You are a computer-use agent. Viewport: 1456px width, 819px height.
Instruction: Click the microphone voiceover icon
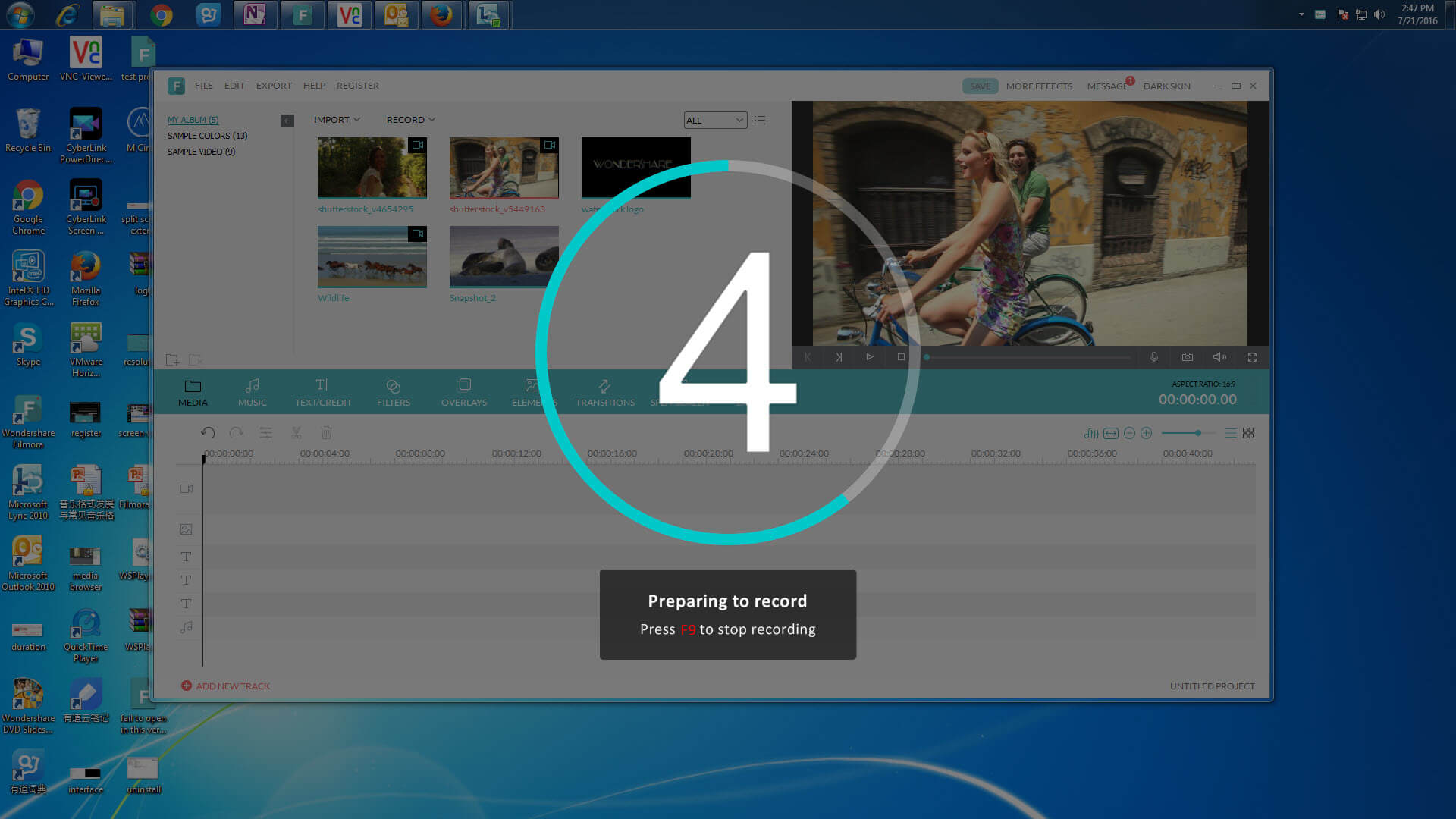1154,357
